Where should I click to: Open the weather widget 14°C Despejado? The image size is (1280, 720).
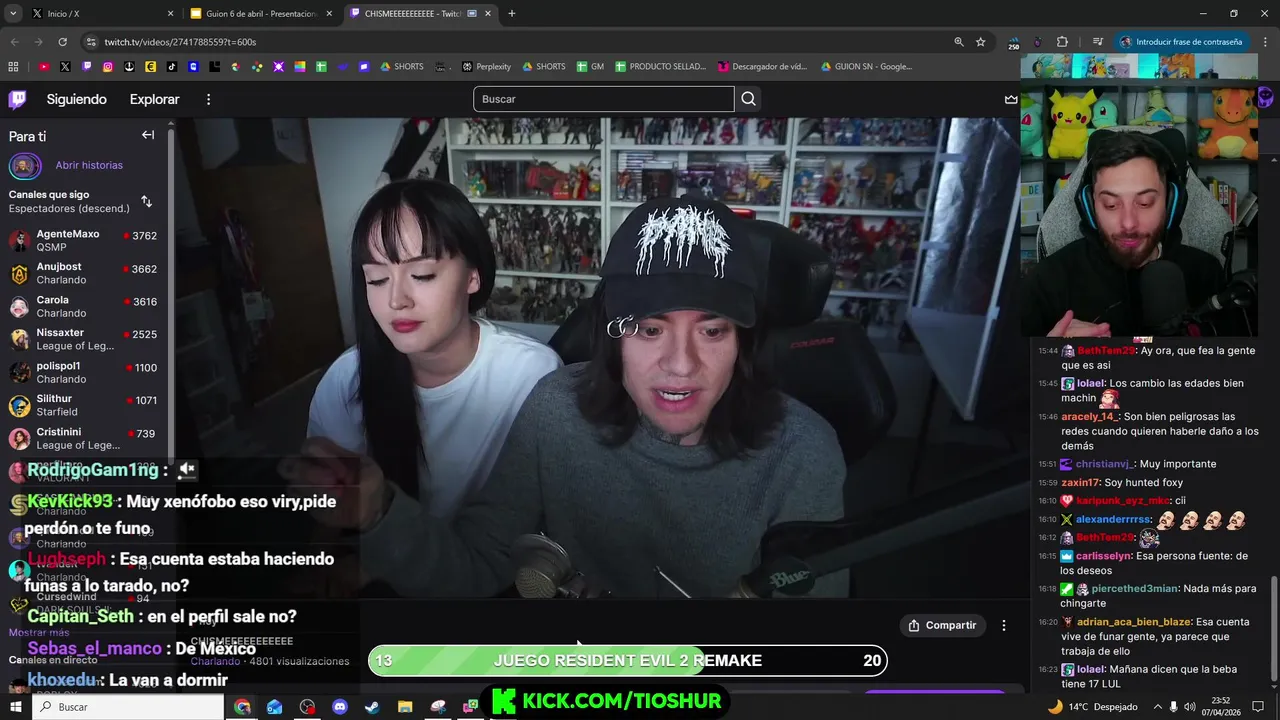coord(1092,707)
